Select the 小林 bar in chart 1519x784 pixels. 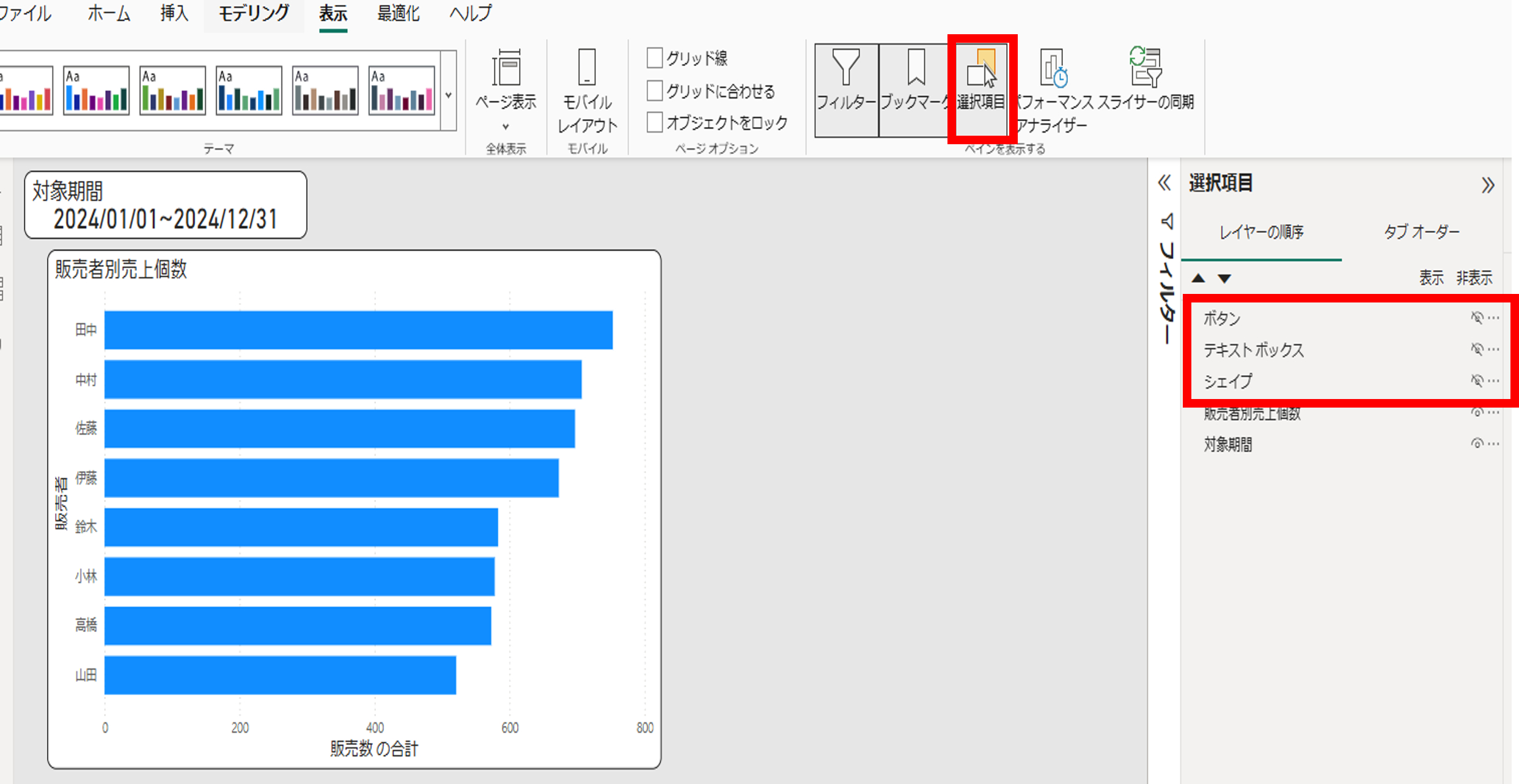(300, 576)
